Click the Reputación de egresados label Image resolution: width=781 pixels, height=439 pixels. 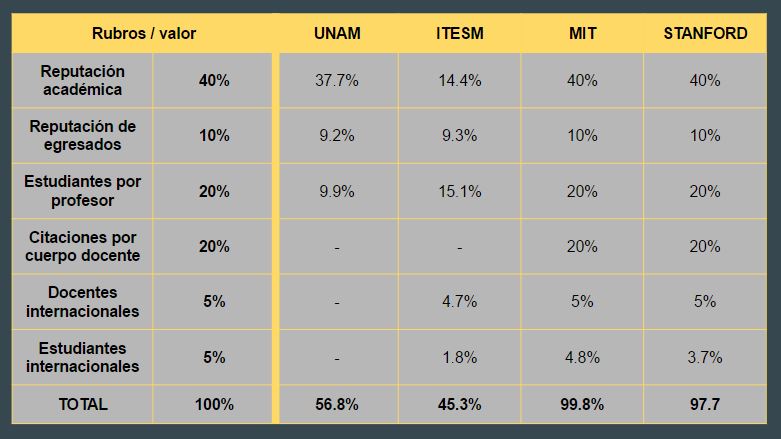pyautogui.click(x=83, y=136)
